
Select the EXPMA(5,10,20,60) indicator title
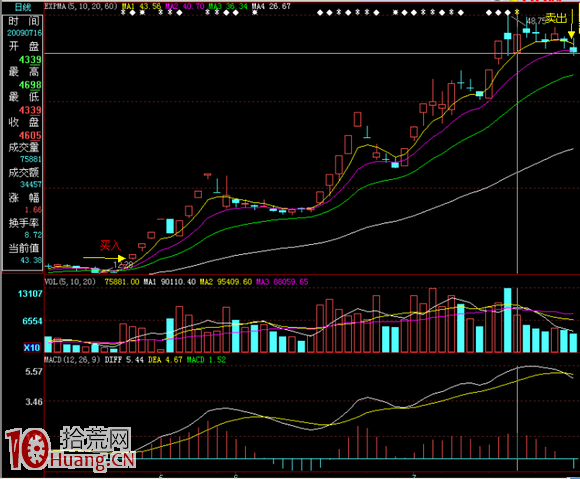coord(81,6)
